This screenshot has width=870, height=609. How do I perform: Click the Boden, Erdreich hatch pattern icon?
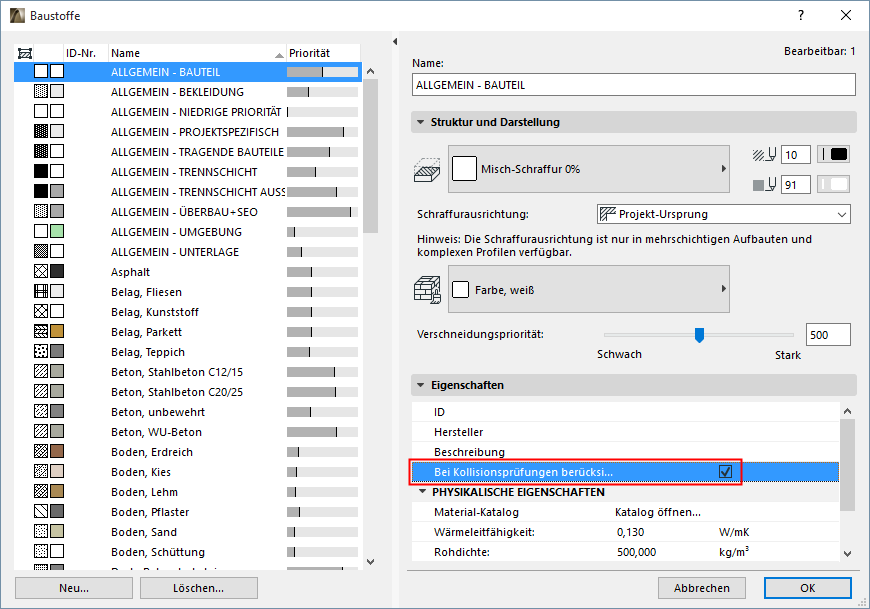(x=41, y=451)
